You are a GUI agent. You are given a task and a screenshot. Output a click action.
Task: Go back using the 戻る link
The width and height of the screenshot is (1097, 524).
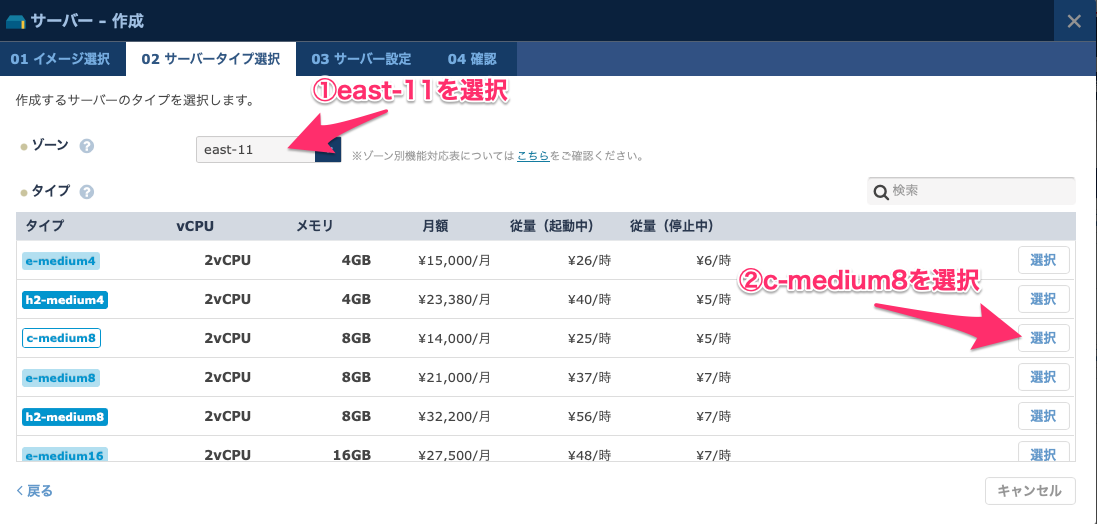pyautogui.click(x=35, y=491)
